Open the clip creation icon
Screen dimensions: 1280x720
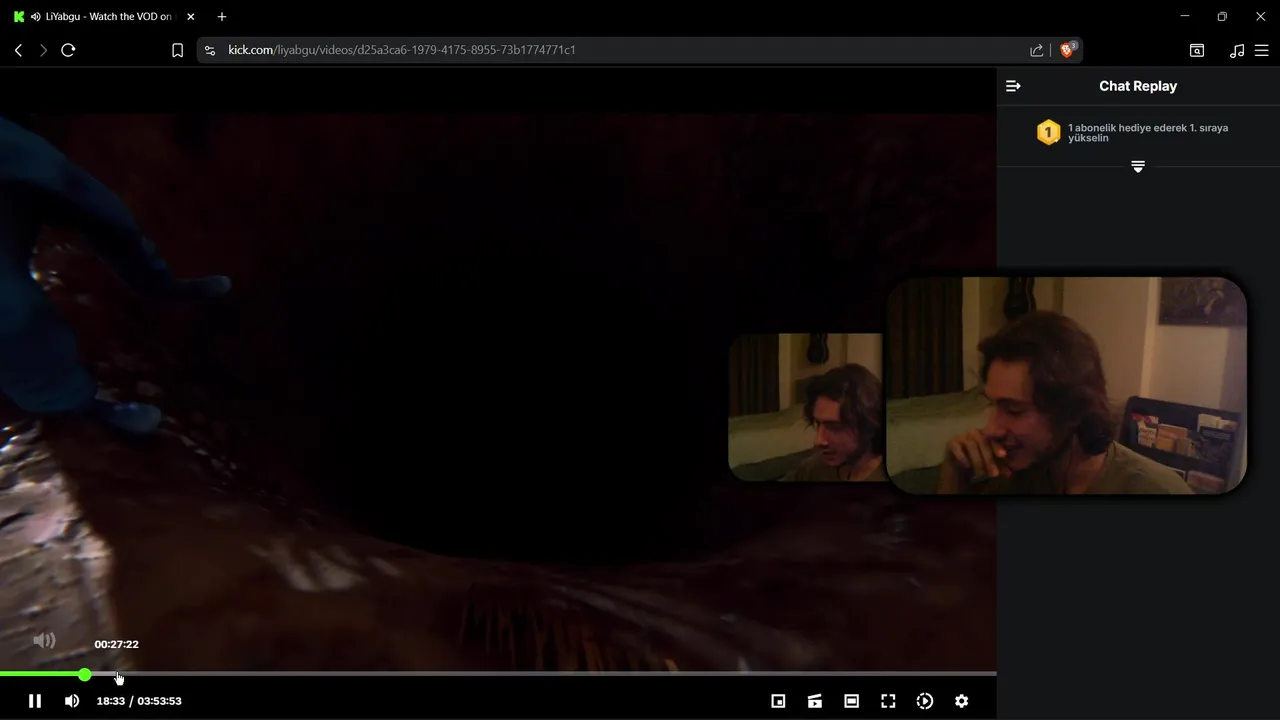click(x=815, y=701)
